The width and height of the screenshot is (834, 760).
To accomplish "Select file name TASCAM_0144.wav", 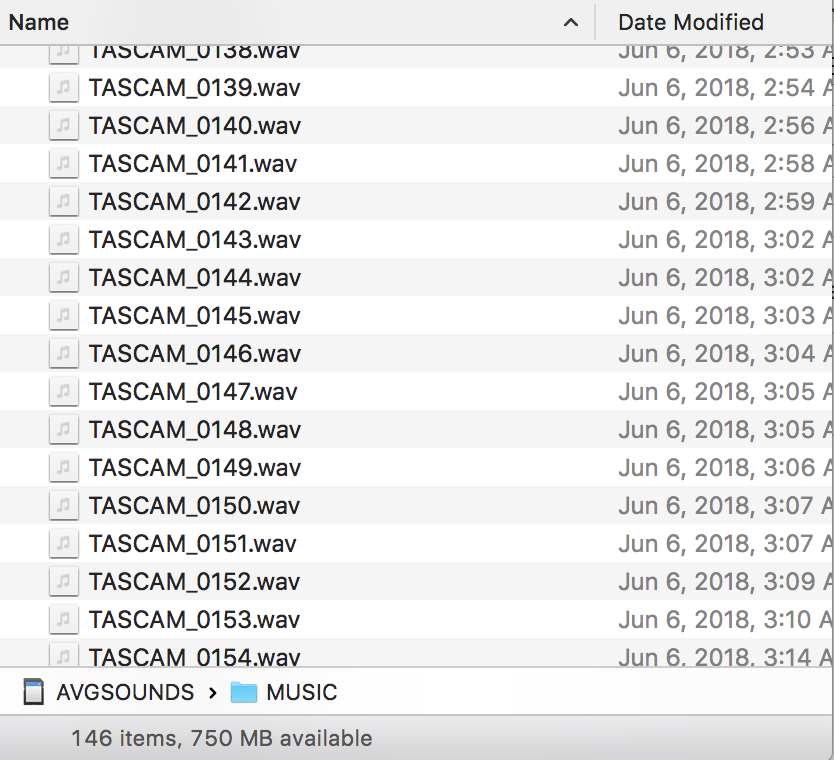I will 195,278.
